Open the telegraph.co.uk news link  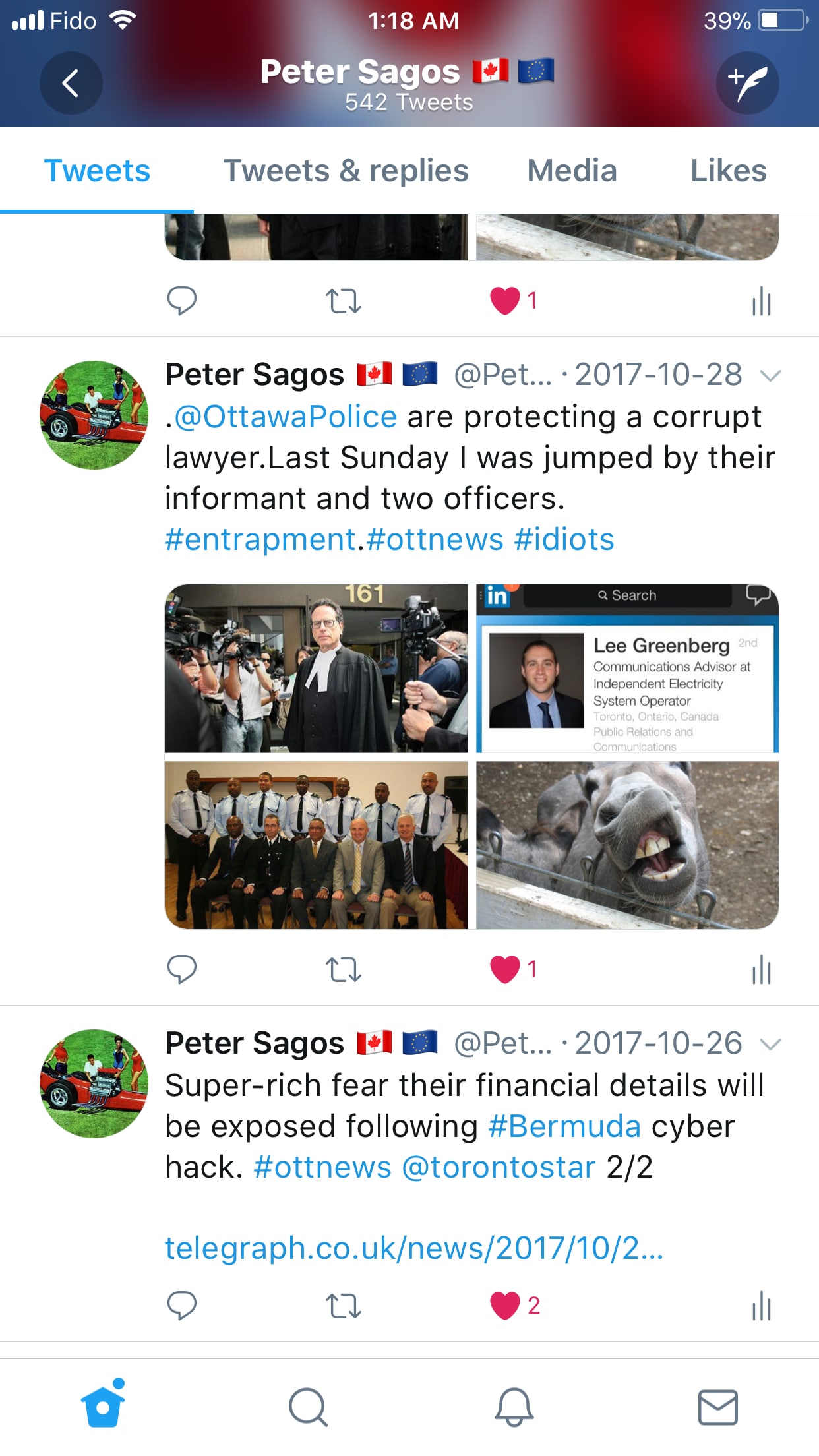tap(414, 1248)
